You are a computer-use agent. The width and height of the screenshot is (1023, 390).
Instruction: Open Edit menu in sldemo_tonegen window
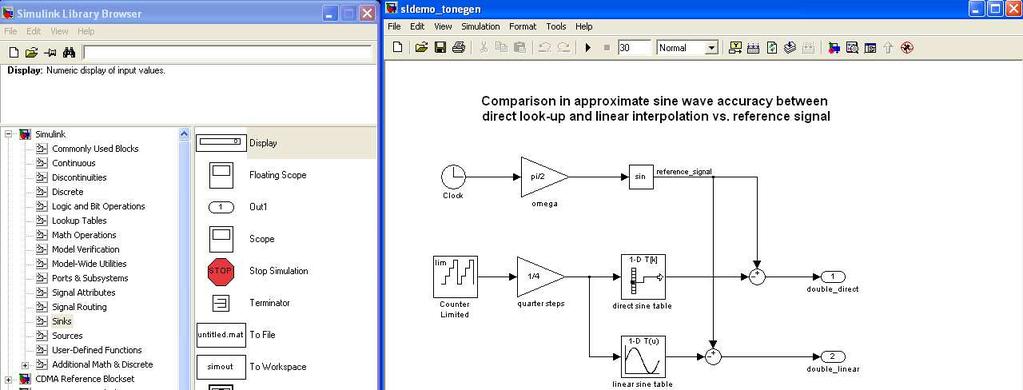click(417, 27)
